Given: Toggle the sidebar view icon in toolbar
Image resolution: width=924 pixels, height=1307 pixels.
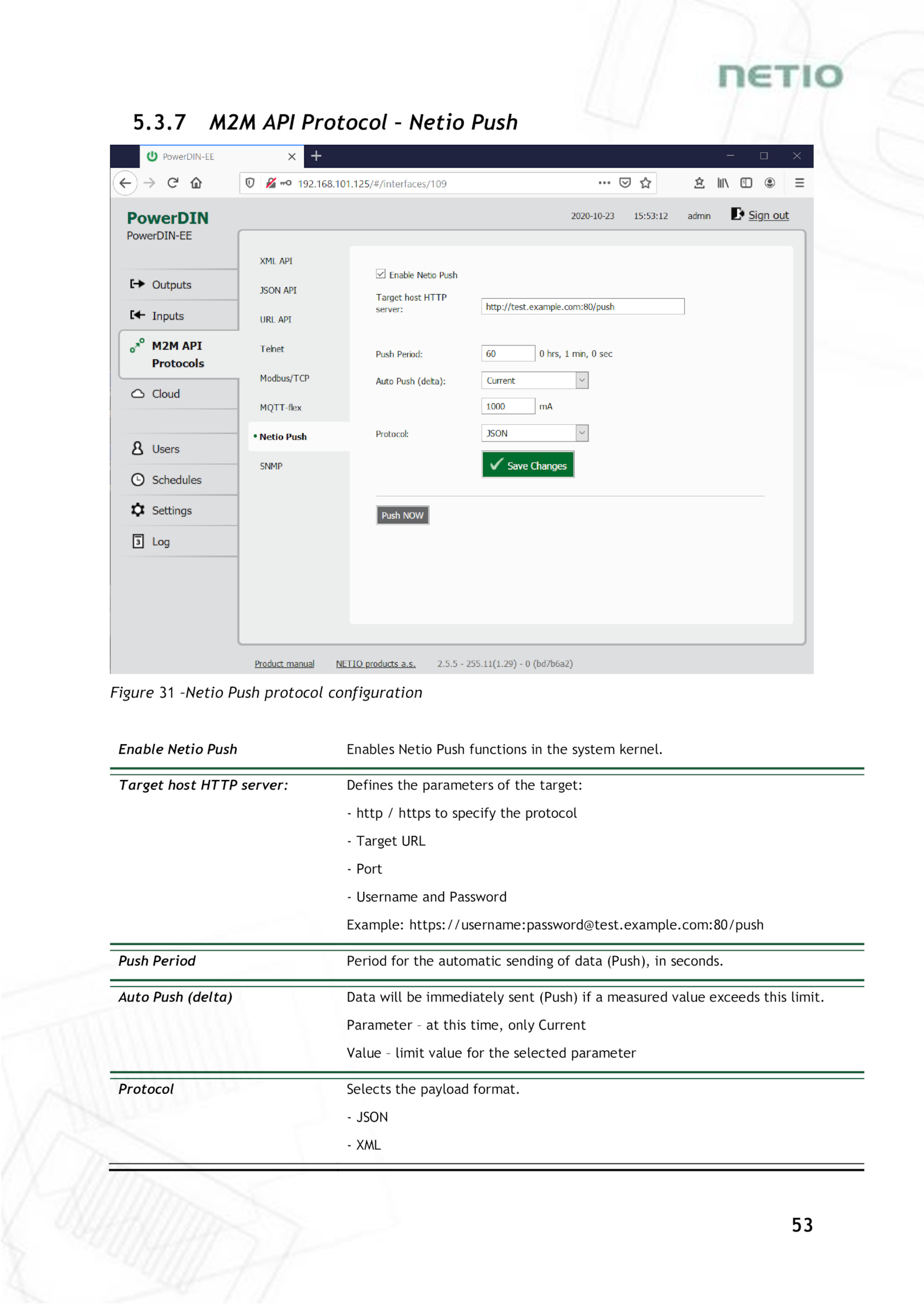Looking at the screenshot, I should point(746,183).
